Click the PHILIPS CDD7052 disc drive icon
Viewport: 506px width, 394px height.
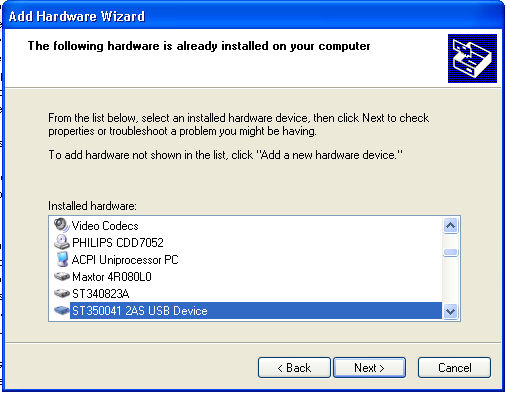click(x=61, y=242)
